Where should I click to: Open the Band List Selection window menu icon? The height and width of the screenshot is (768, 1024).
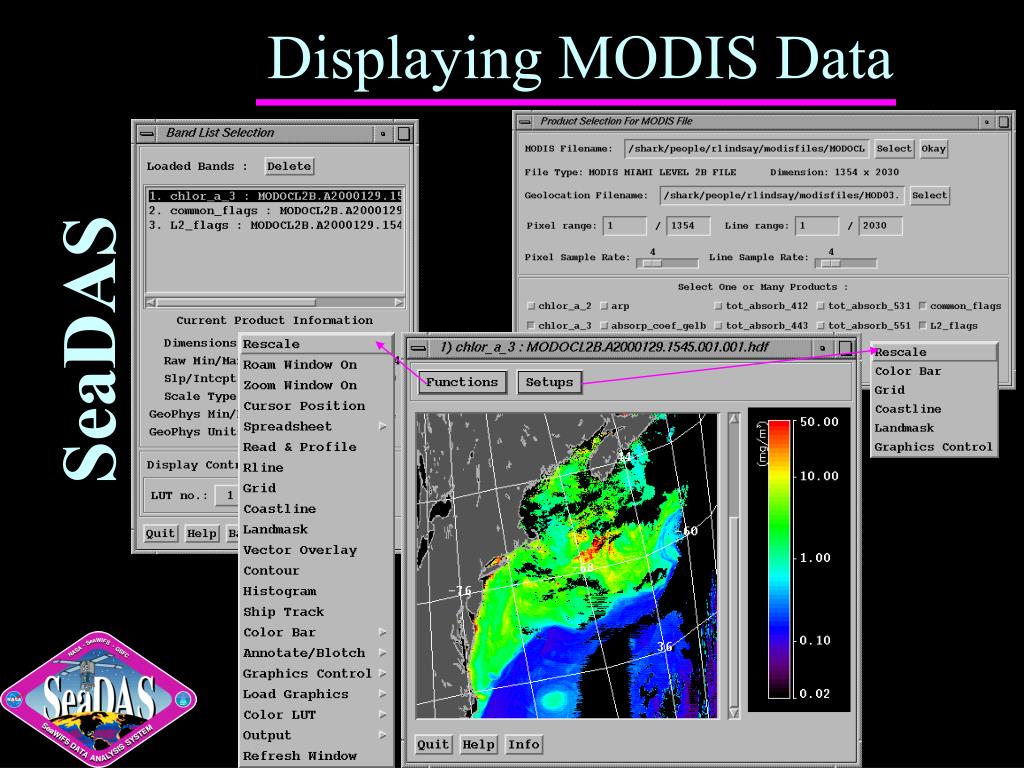[x=147, y=133]
